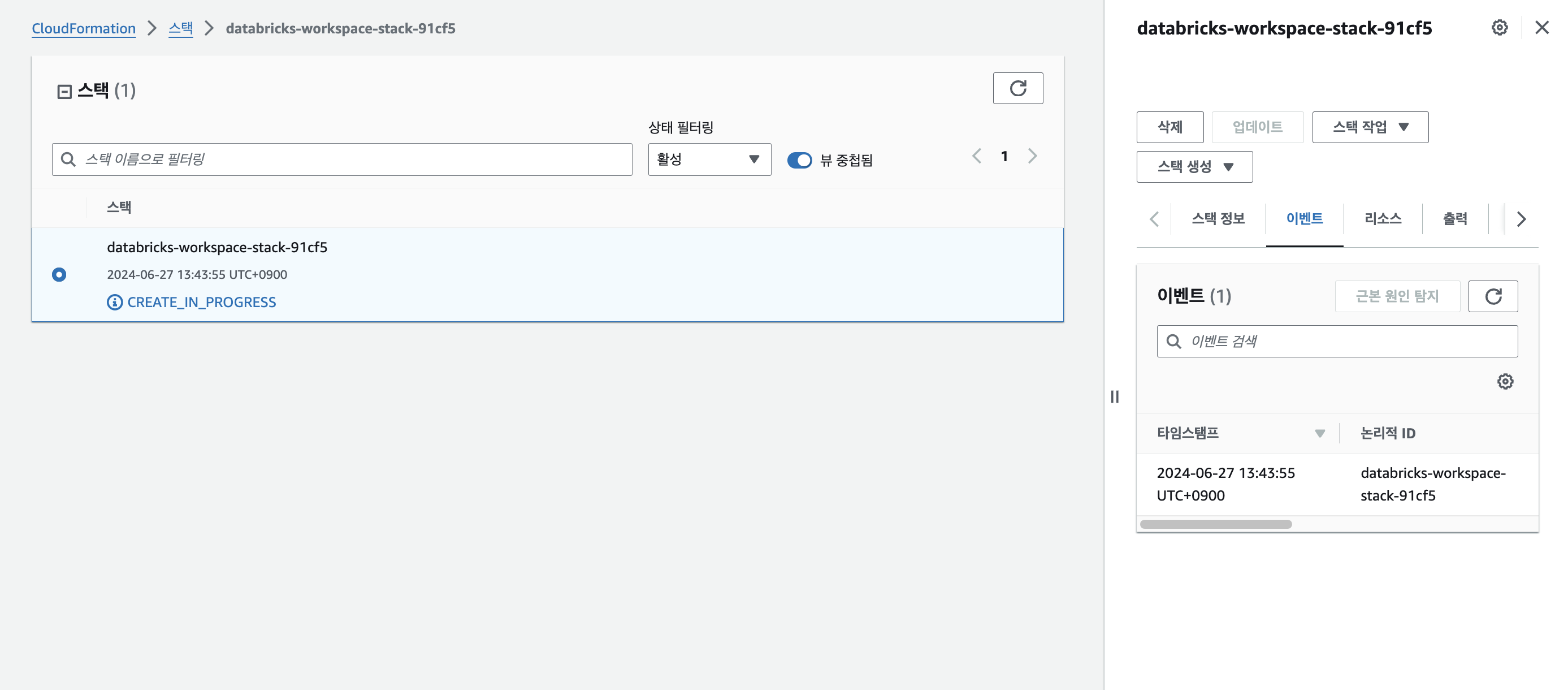1568x690 pixels.
Task: Open the 활성 status filter dropdown
Action: pos(709,159)
